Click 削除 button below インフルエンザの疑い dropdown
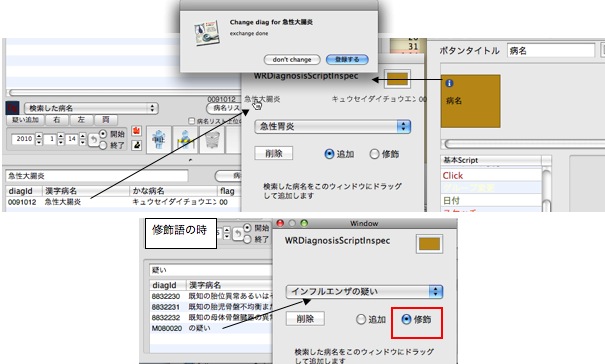The height and width of the screenshot is (364, 605). pos(305,319)
